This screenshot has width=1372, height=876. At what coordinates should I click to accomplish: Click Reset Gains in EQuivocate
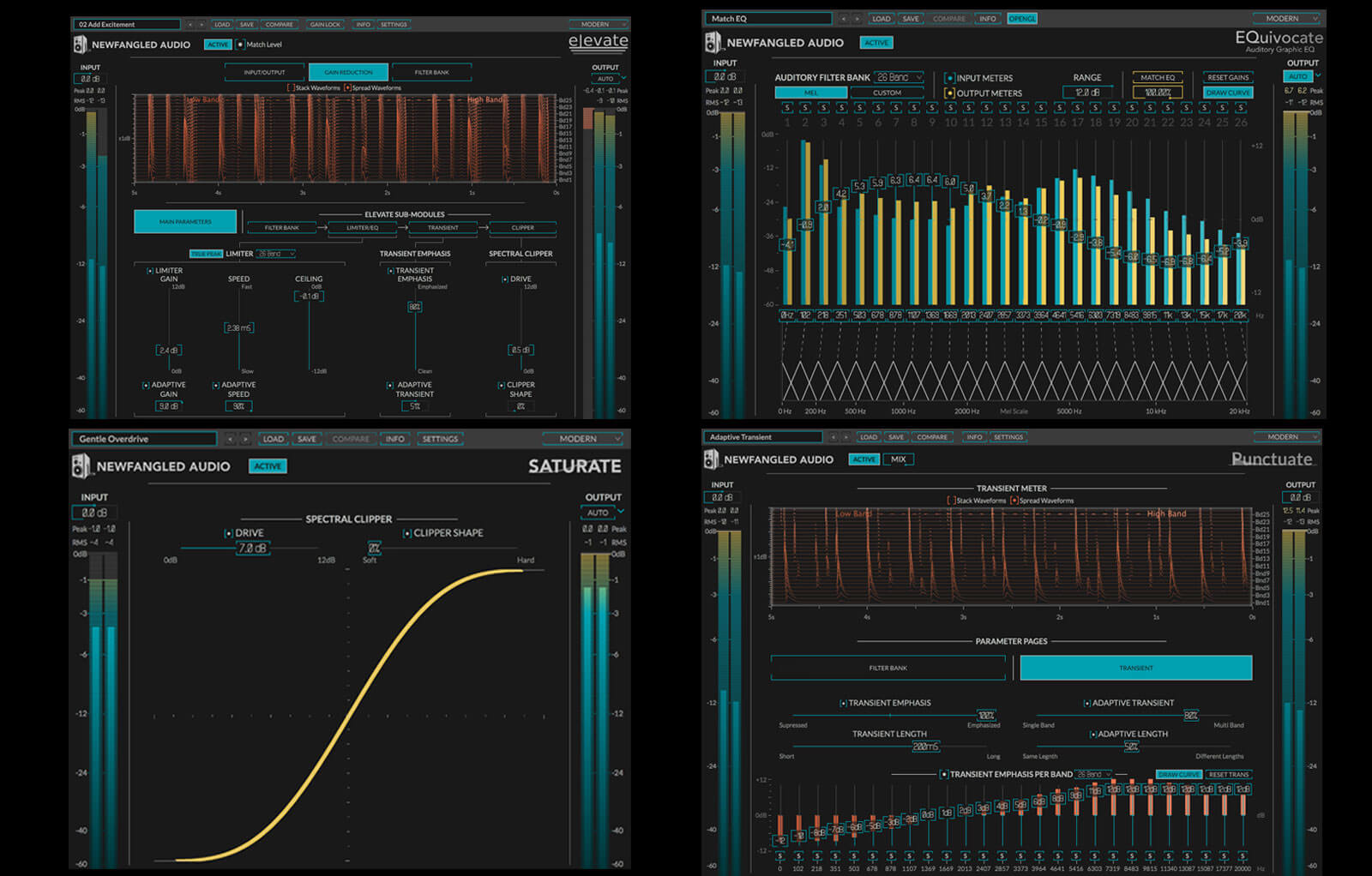(1228, 77)
